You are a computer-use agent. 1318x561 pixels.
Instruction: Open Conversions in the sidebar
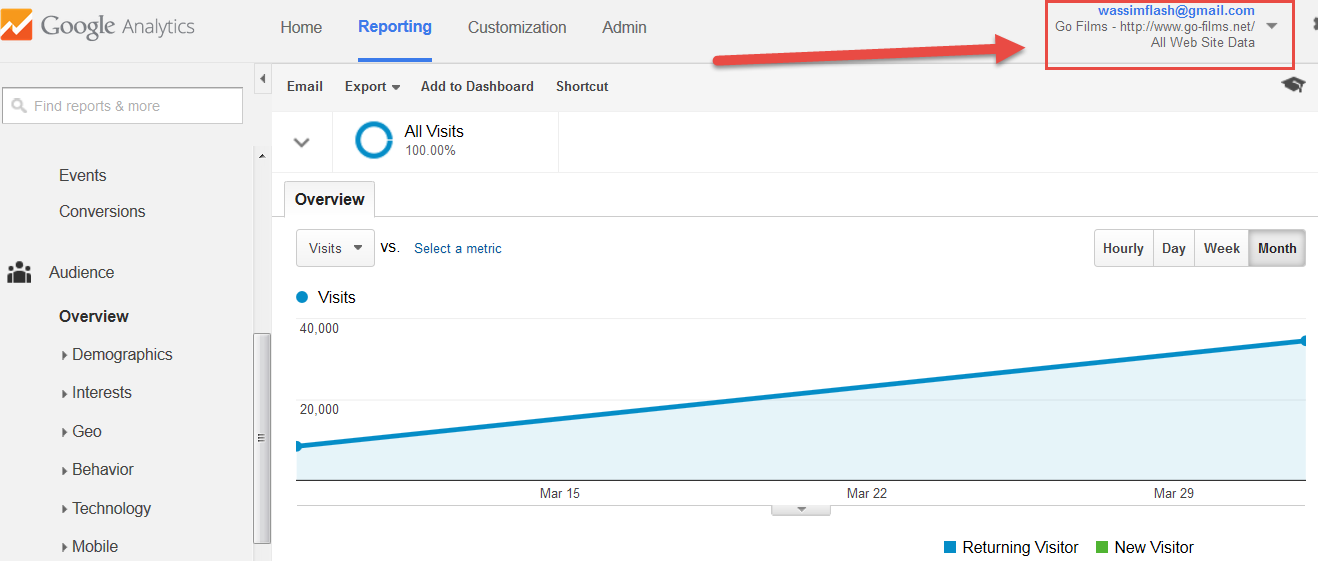tap(102, 212)
